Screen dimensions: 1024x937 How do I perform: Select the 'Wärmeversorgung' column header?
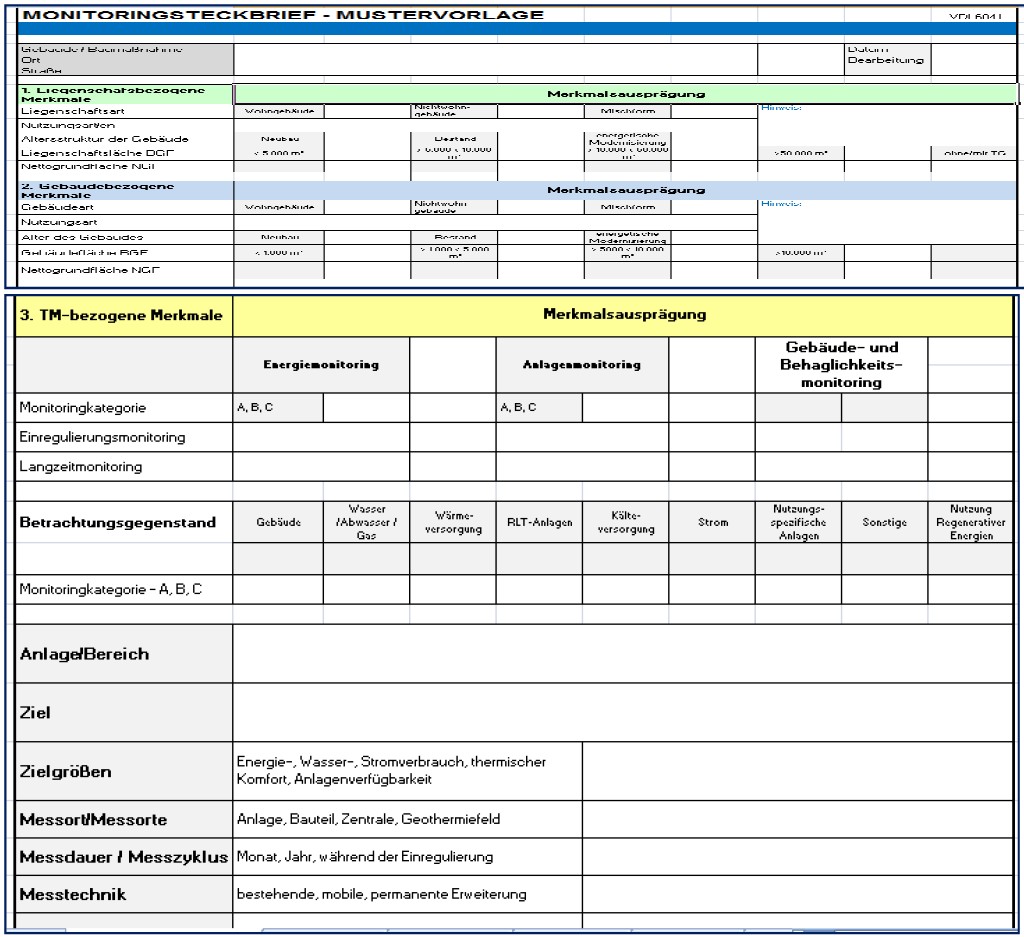pos(452,521)
